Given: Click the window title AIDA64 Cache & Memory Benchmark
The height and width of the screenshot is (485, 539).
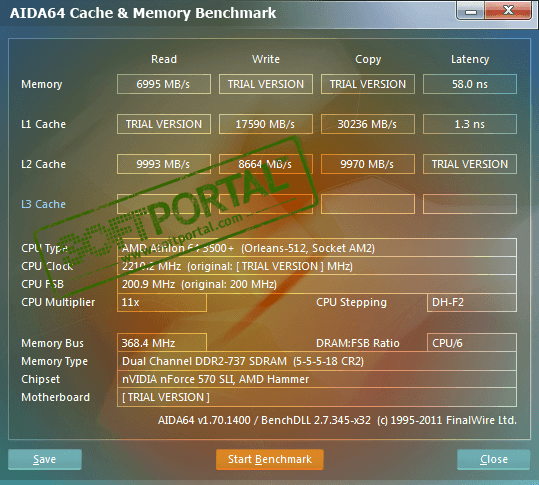Looking at the screenshot, I should point(143,13).
